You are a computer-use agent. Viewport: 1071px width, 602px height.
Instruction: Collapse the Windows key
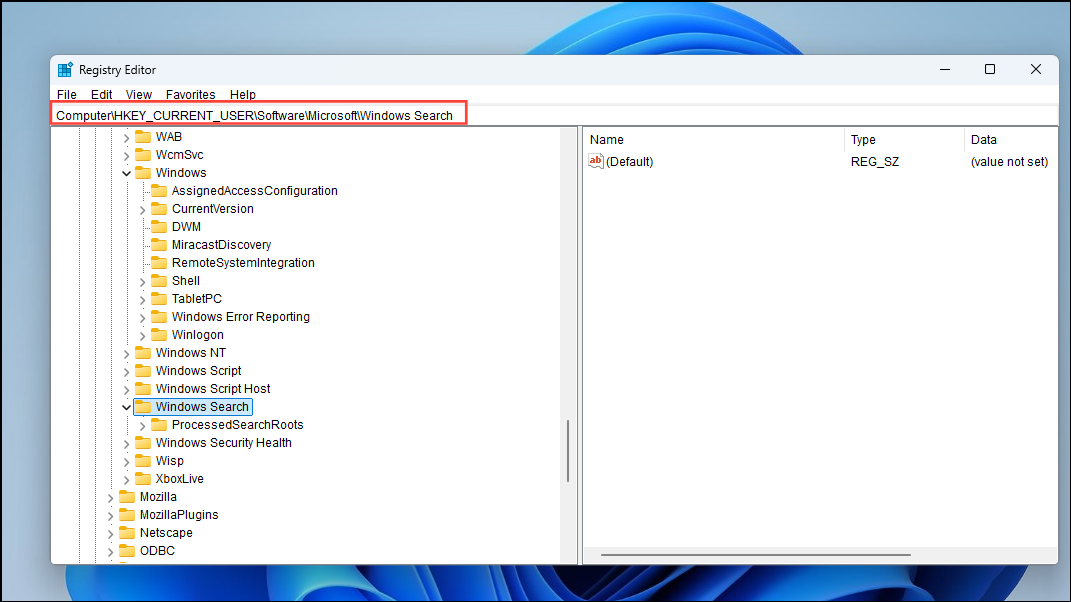coord(126,174)
